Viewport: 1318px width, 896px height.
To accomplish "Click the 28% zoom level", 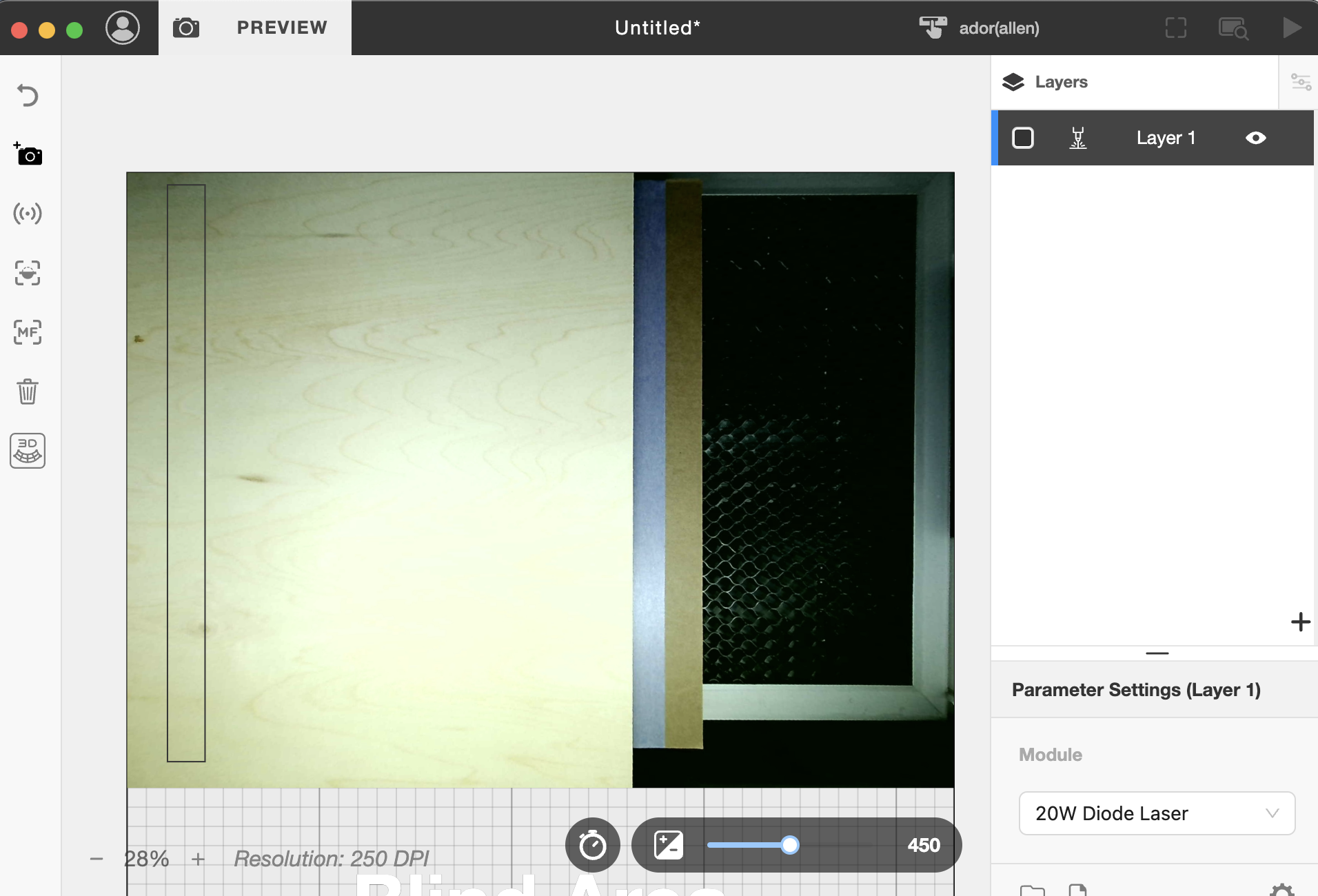I will [x=147, y=859].
